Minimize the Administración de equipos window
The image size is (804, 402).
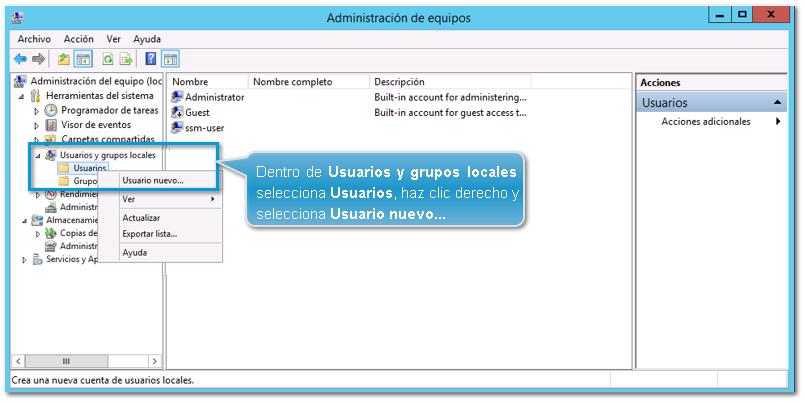720,15
